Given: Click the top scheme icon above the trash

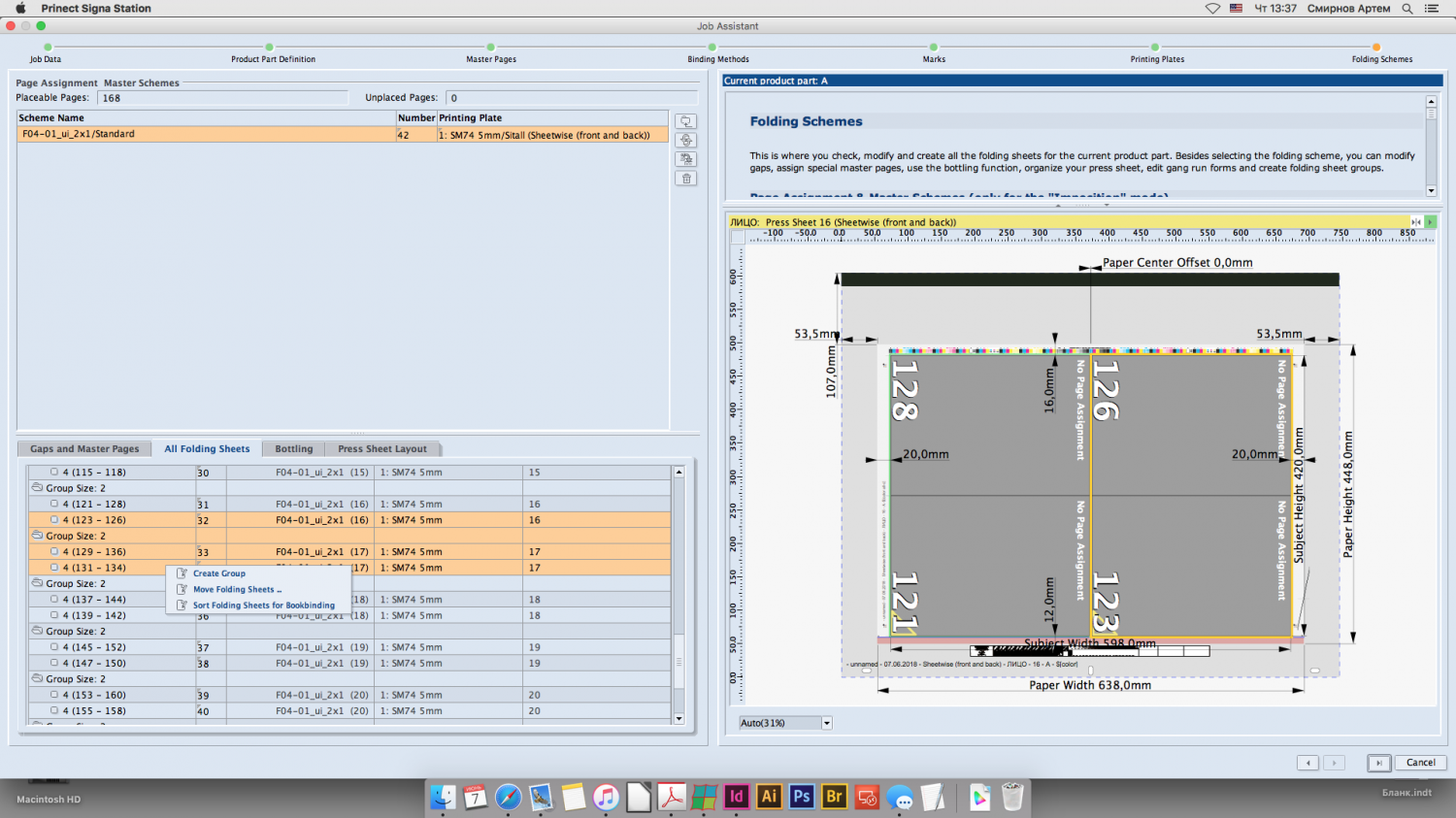Looking at the screenshot, I should pyautogui.click(x=686, y=121).
